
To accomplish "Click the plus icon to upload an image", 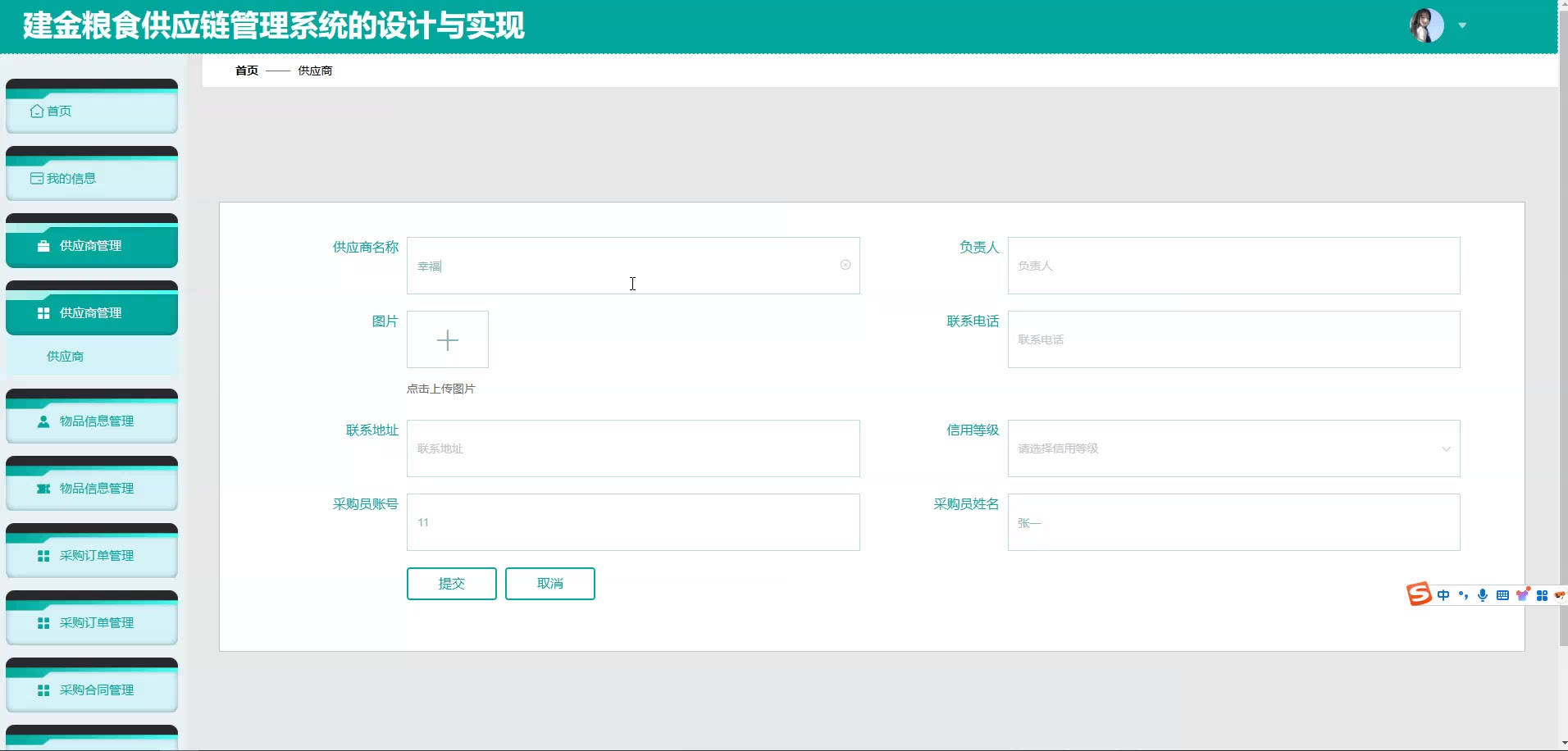I will (448, 339).
